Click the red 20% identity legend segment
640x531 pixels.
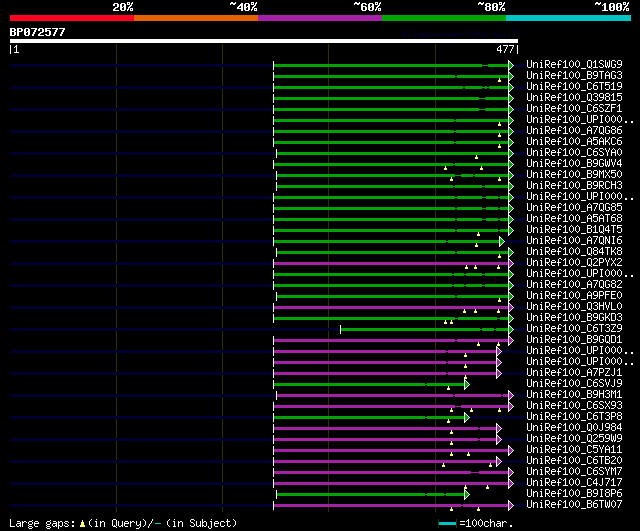pyautogui.click(x=72, y=18)
